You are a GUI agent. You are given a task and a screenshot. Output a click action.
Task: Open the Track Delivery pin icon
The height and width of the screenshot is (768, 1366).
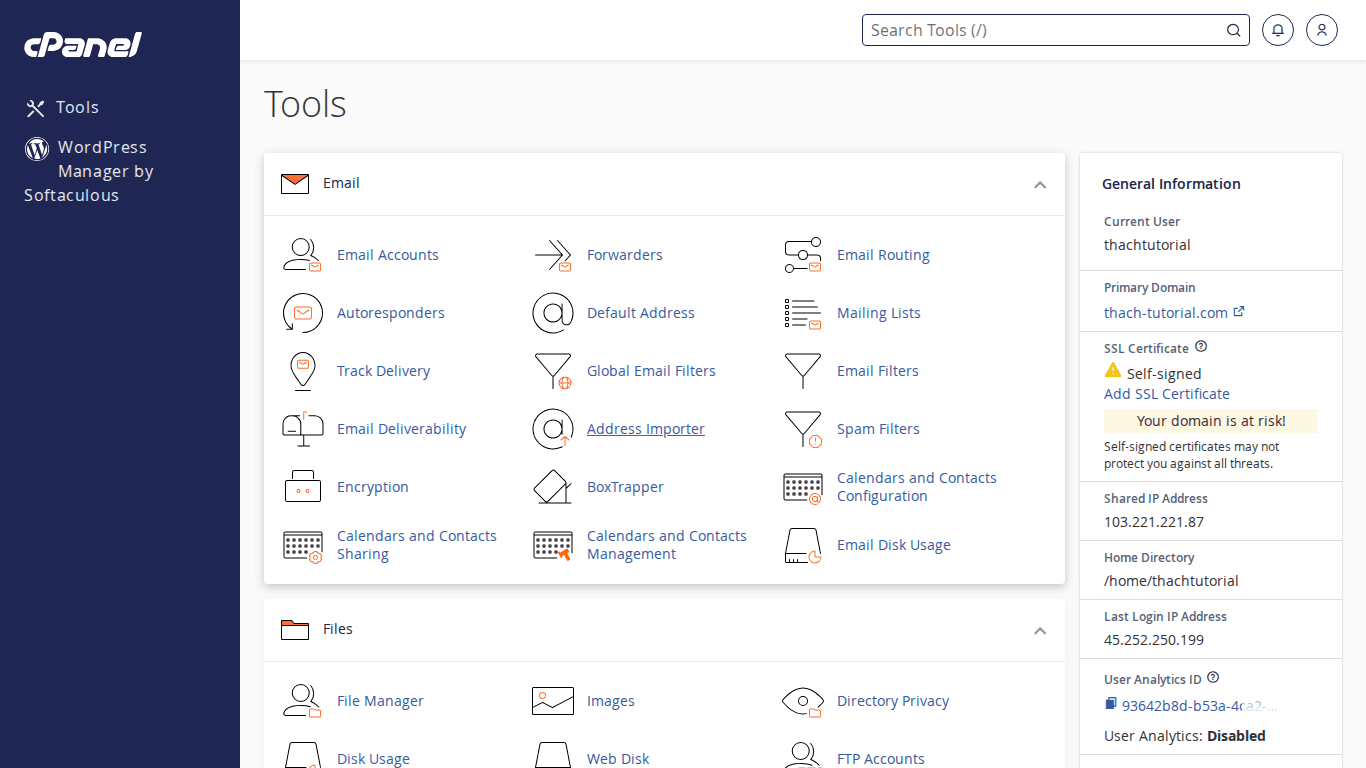click(x=302, y=371)
